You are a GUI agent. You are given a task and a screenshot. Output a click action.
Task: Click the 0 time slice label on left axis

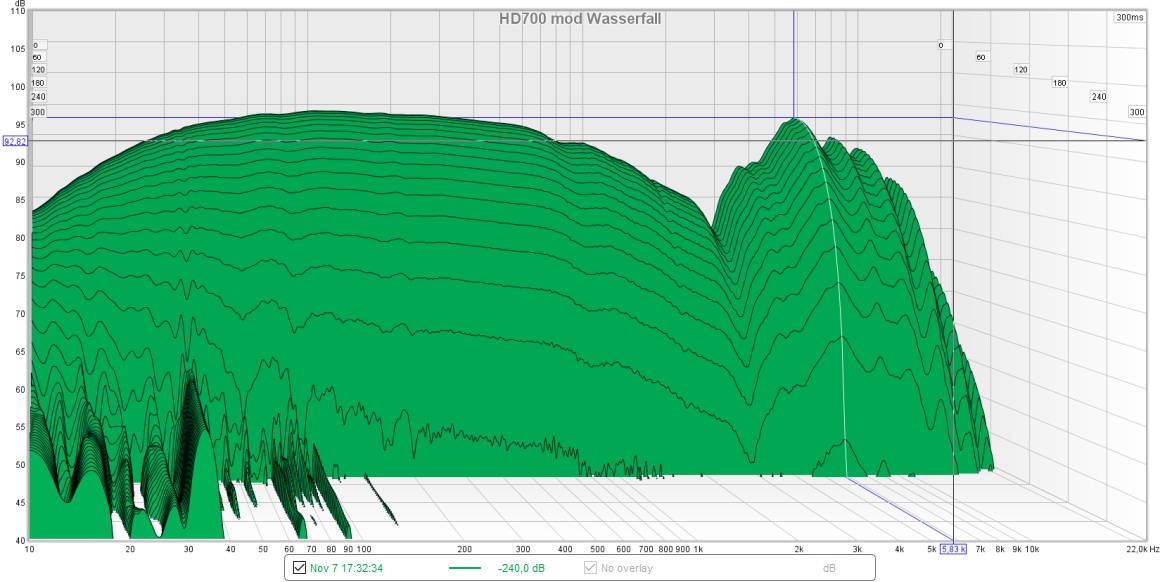(37, 45)
